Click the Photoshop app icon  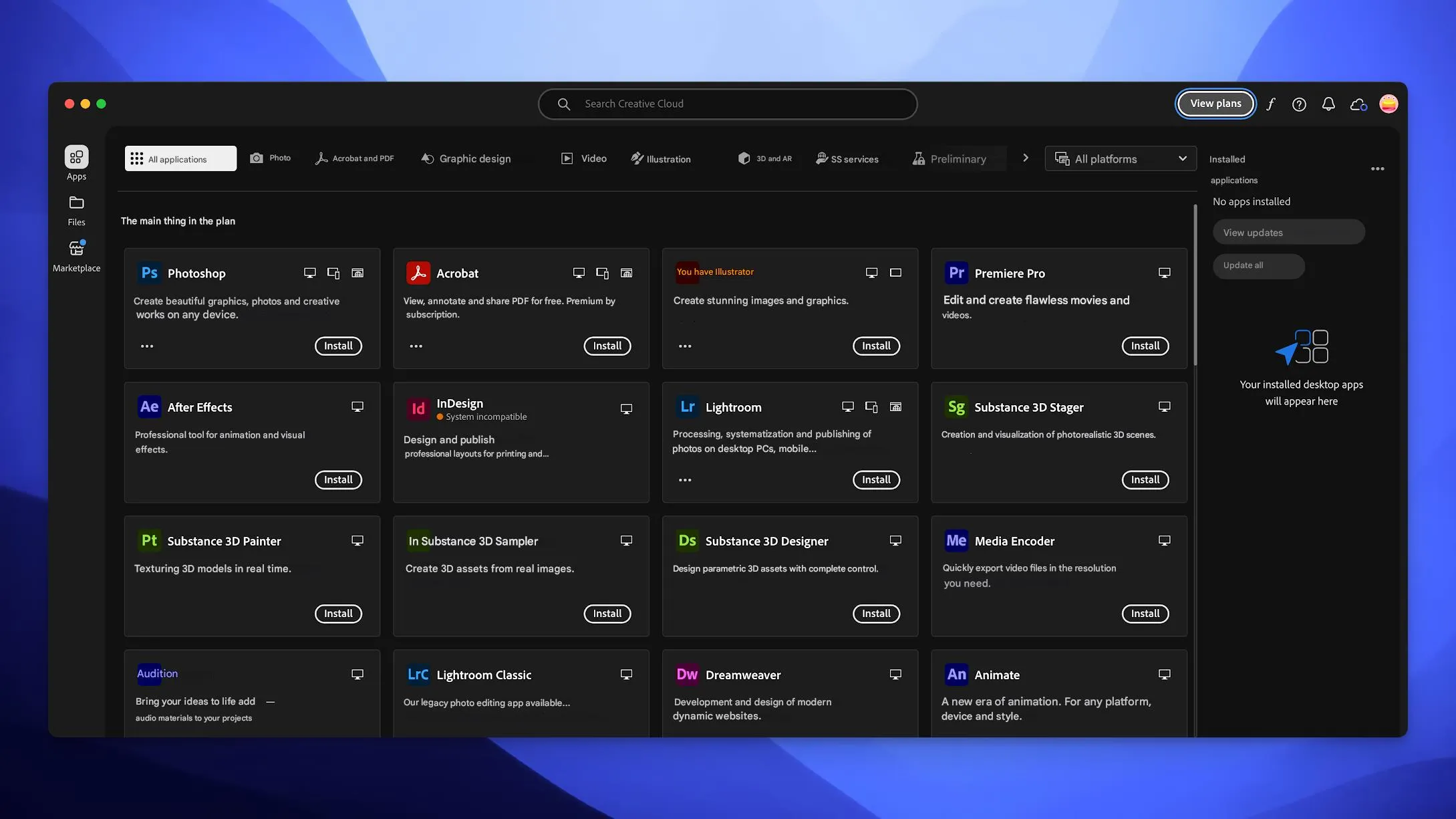149,273
